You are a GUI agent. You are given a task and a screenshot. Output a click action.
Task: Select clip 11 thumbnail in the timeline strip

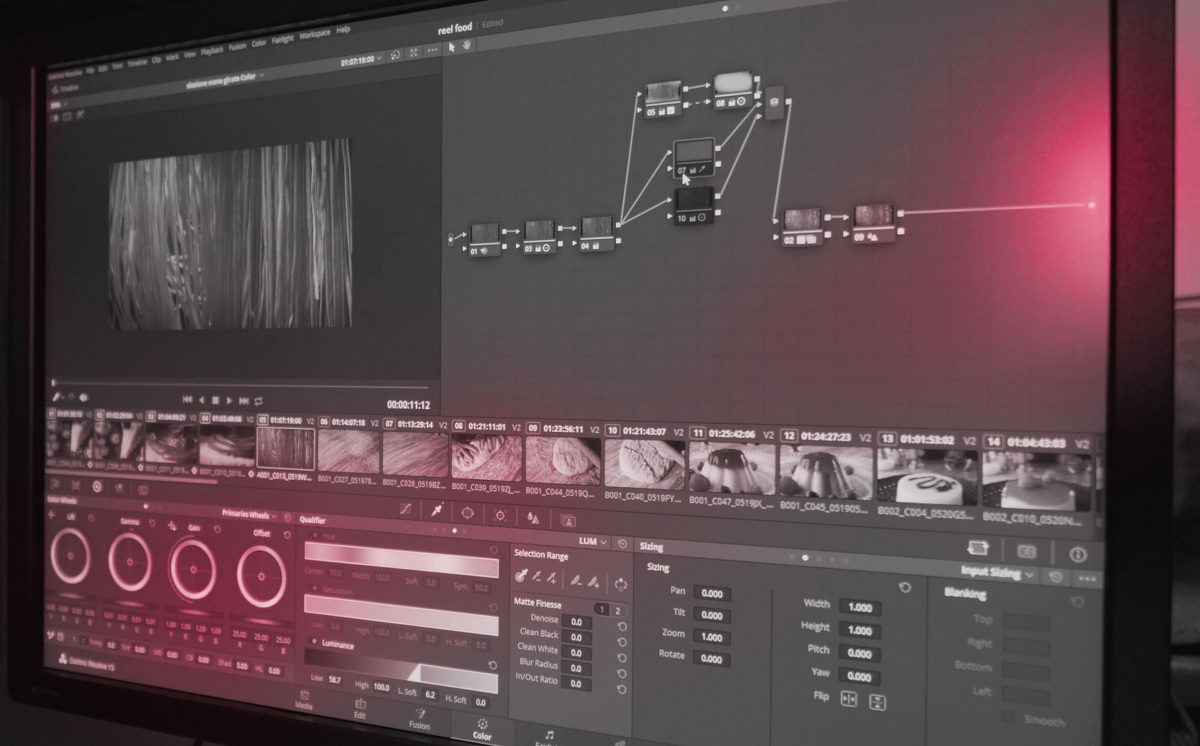tap(732, 469)
